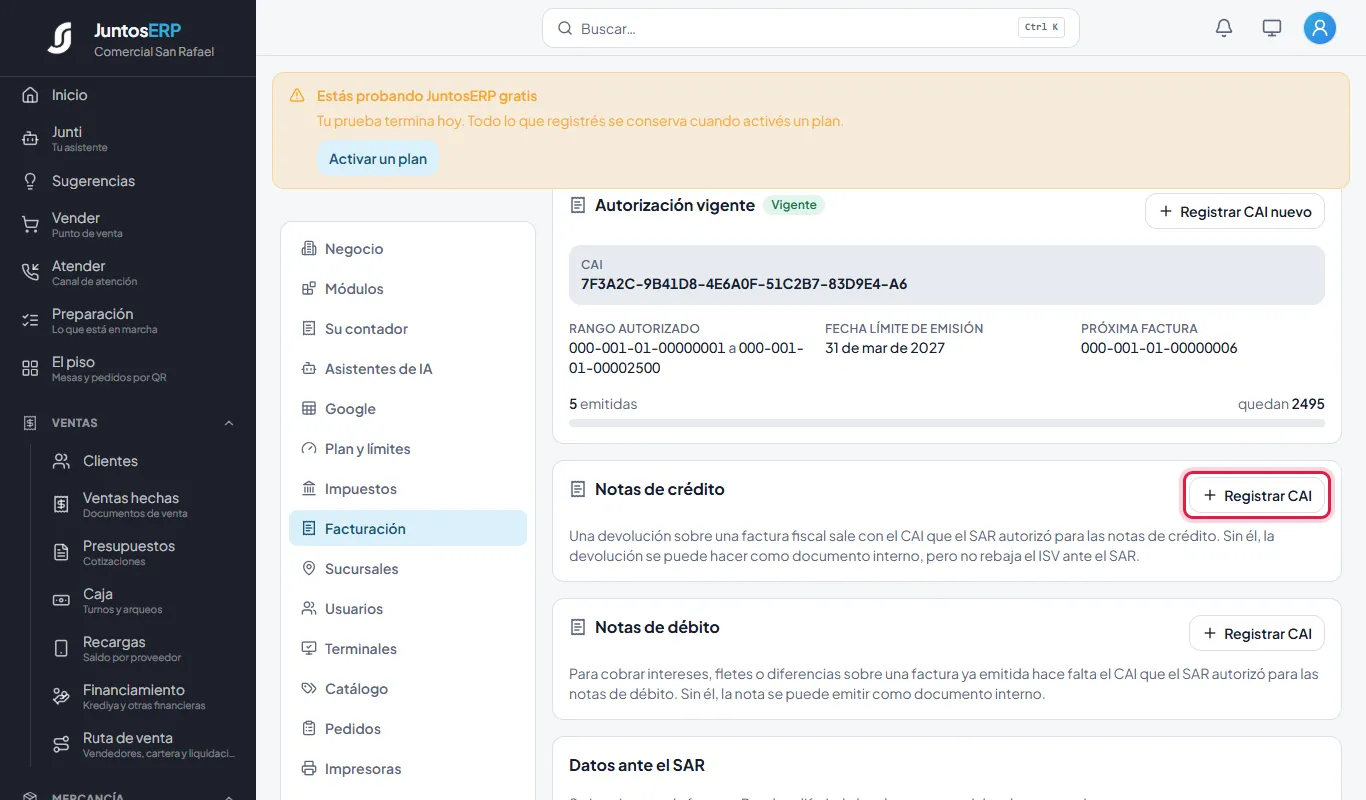This screenshot has height=800, width=1366.
Task: Click the Ruta de venta route icon
Action: [61, 745]
